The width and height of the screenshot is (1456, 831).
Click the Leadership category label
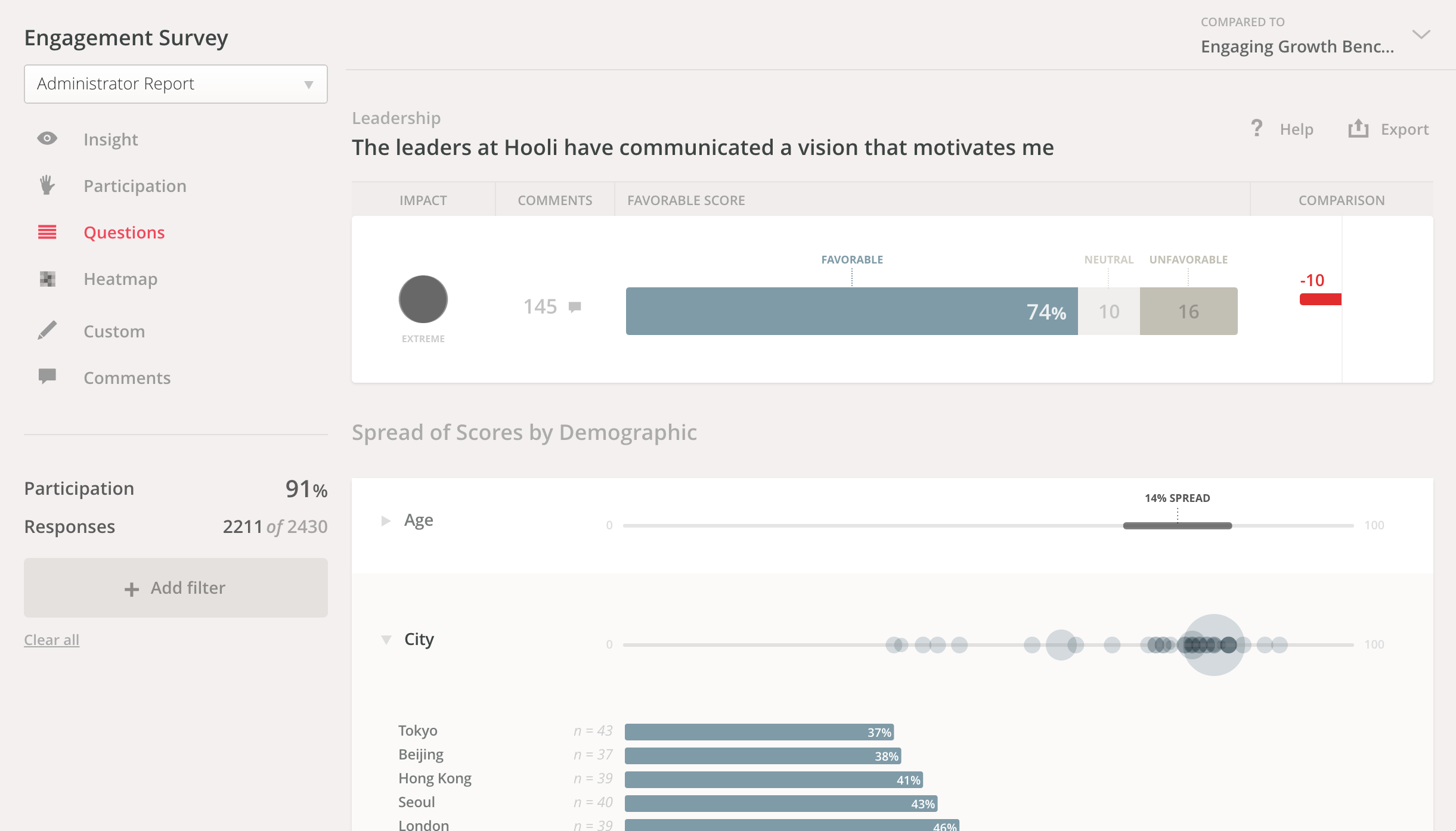click(x=396, y=118)
